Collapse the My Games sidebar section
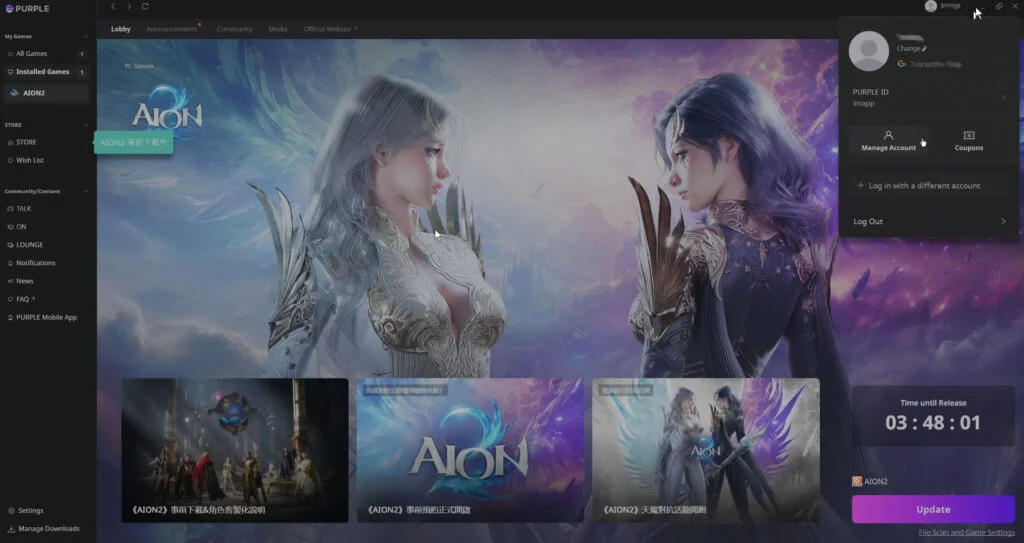Screen dimensions: 1024x543 pos(86,36)
